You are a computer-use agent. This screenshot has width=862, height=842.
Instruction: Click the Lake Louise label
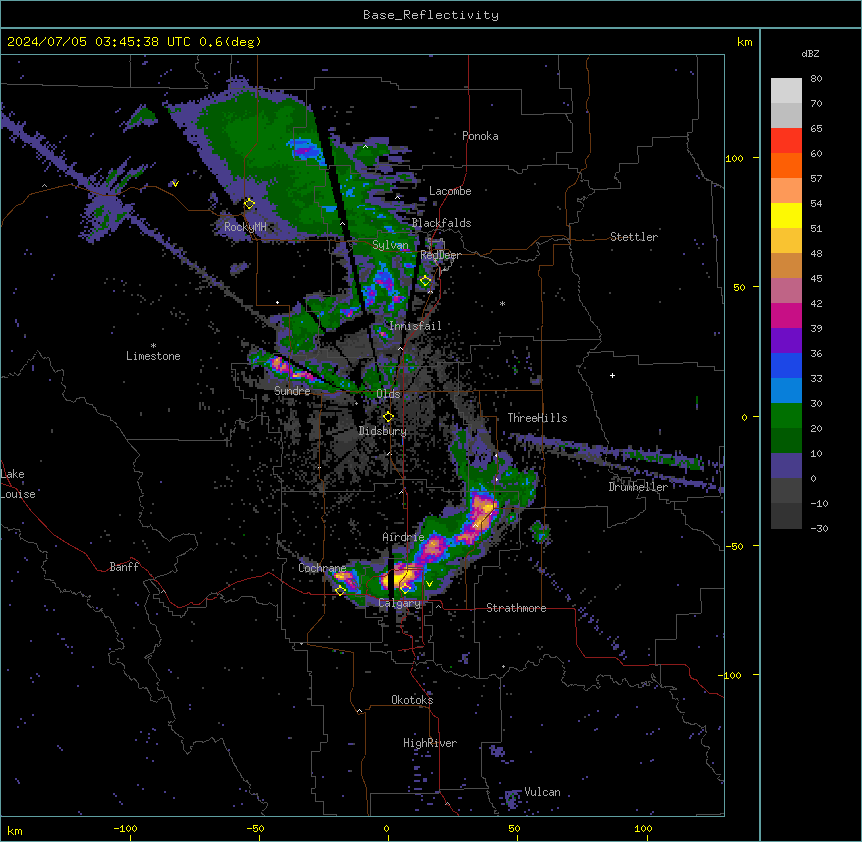point(18,484)
